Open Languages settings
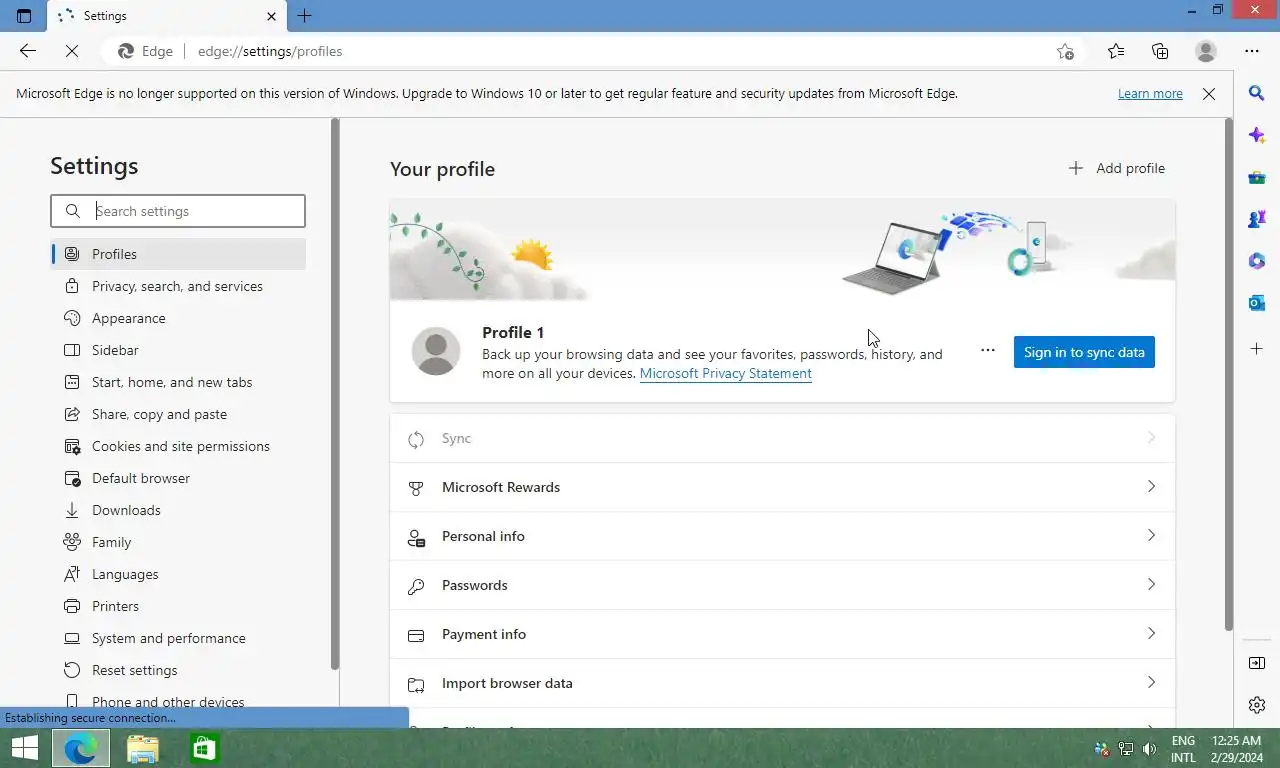Image resolution: width=1280 pixels, height=768 pixels. (178, 574)
